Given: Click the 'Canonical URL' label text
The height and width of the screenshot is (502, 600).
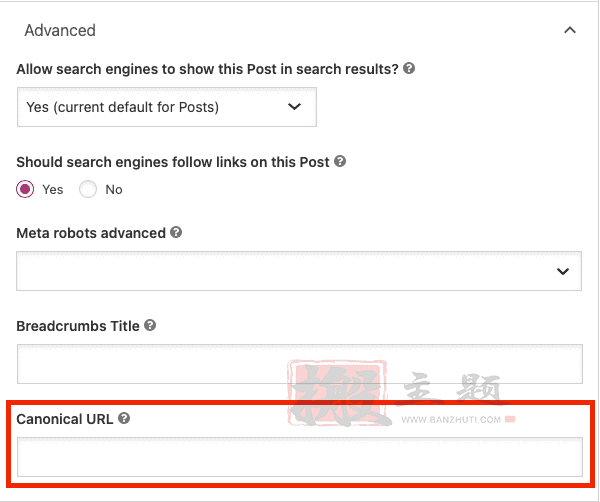Looking at the screenshot, I should (65, 419).
